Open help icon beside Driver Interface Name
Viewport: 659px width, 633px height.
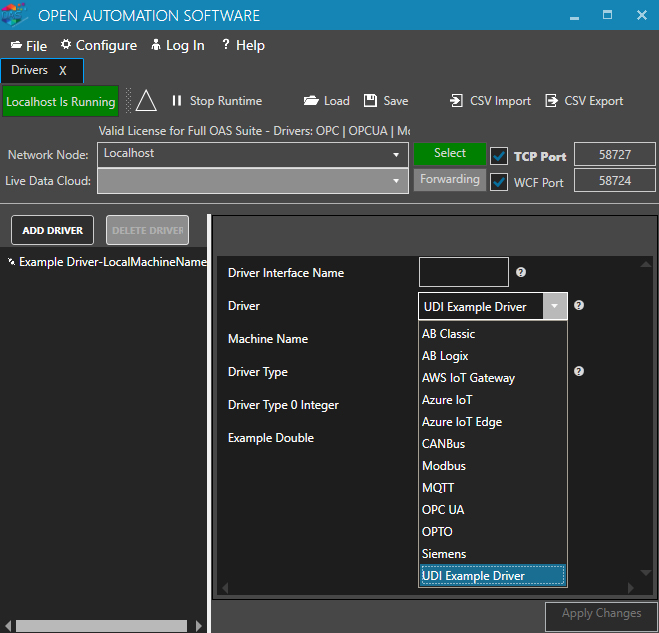click(x=521, y=272)
